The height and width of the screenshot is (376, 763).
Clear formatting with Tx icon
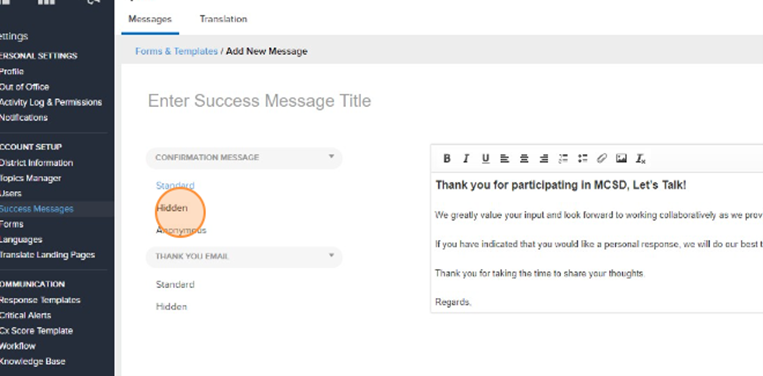640,159
